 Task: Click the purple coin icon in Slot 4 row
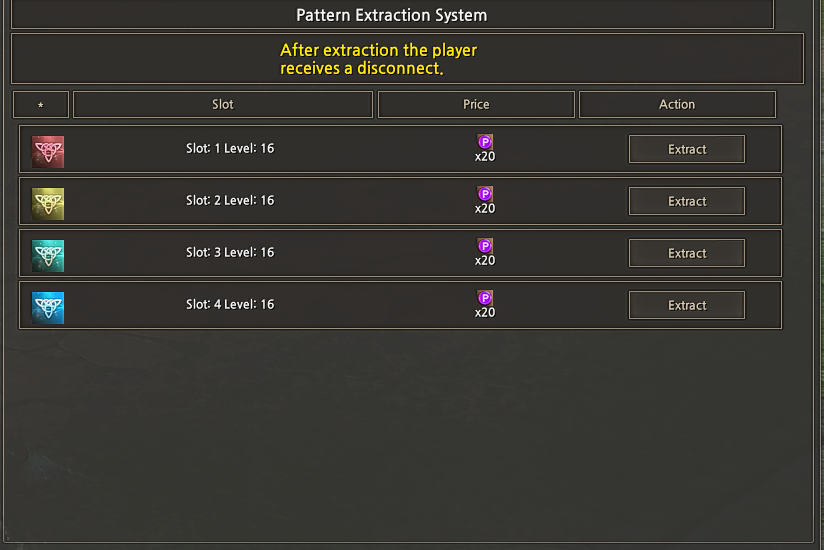coord(485,298)
